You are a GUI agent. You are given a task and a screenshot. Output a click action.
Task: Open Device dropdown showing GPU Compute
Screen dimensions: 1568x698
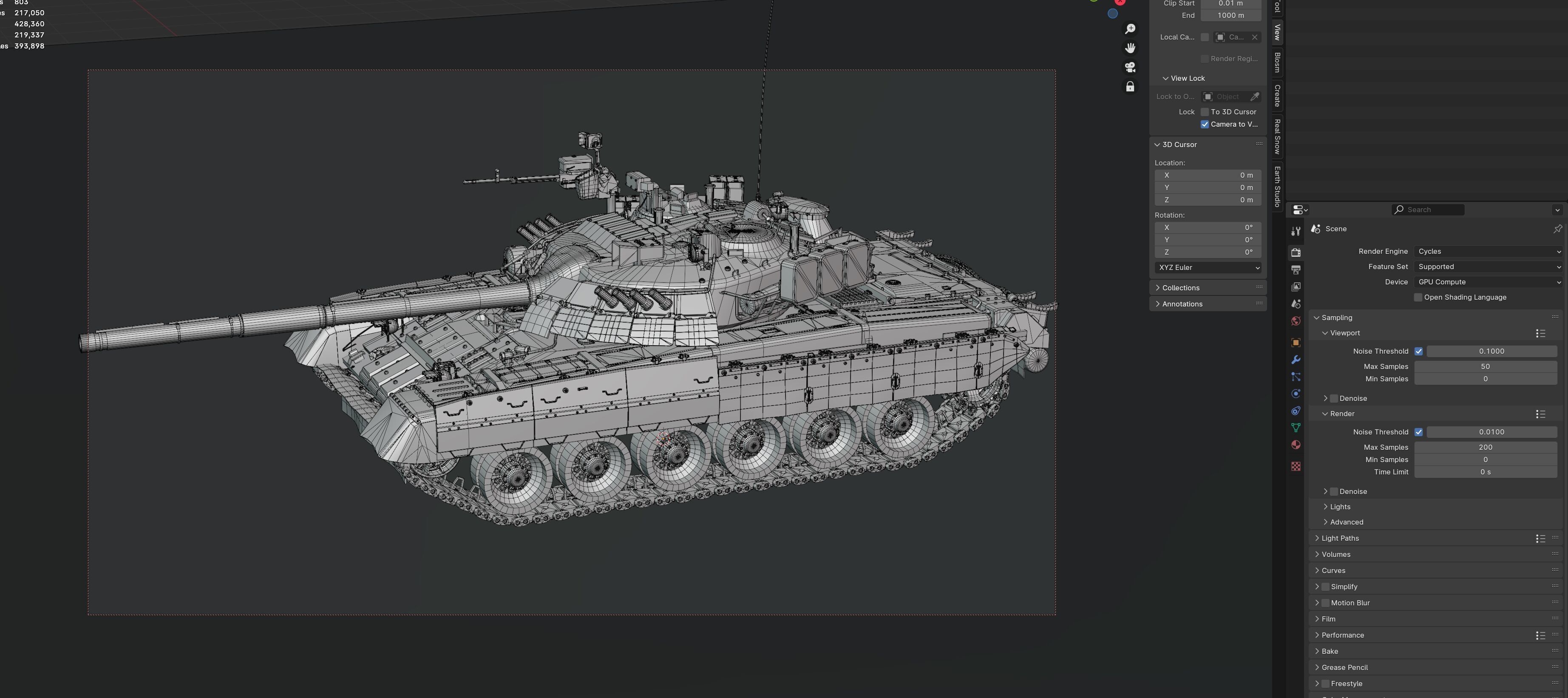(x=1489, y=282)
